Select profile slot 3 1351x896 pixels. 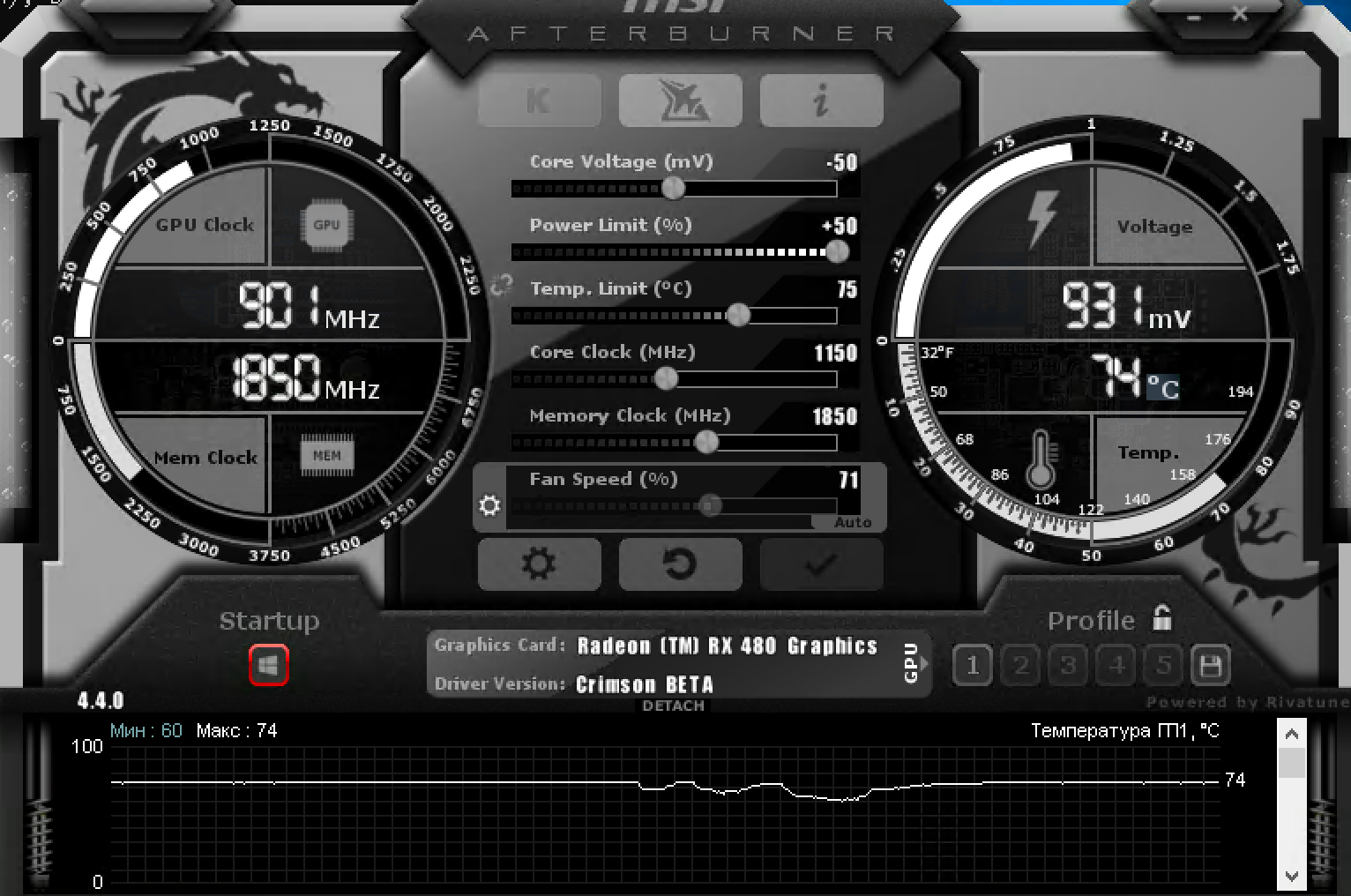click(1068, 665)
